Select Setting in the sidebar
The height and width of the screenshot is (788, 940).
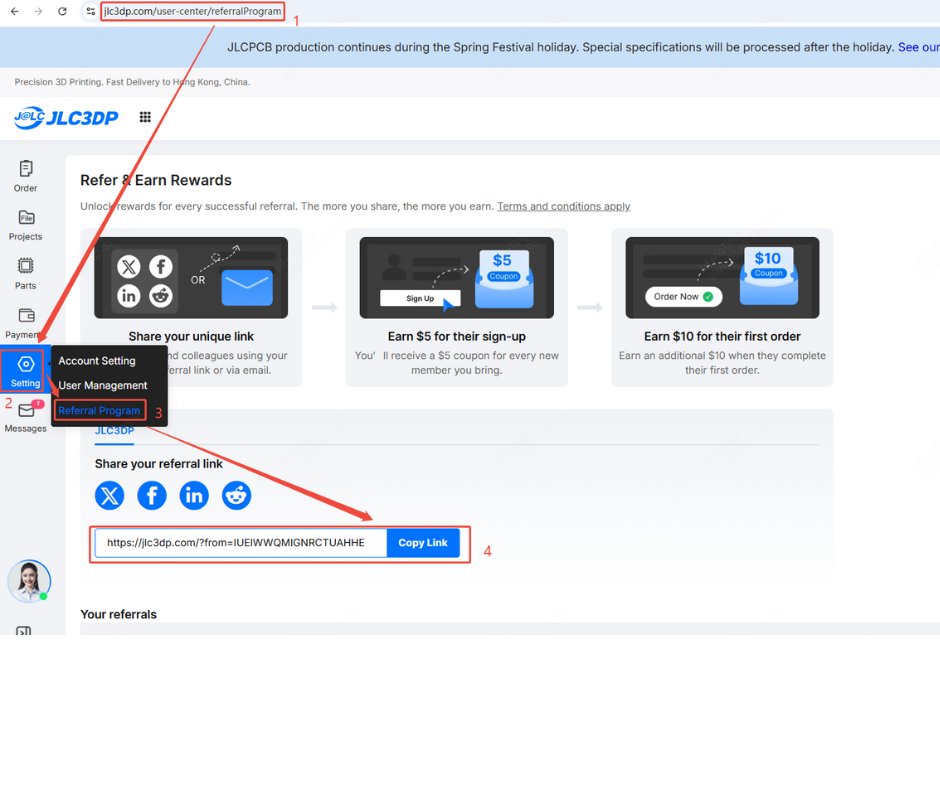point(25,371)
